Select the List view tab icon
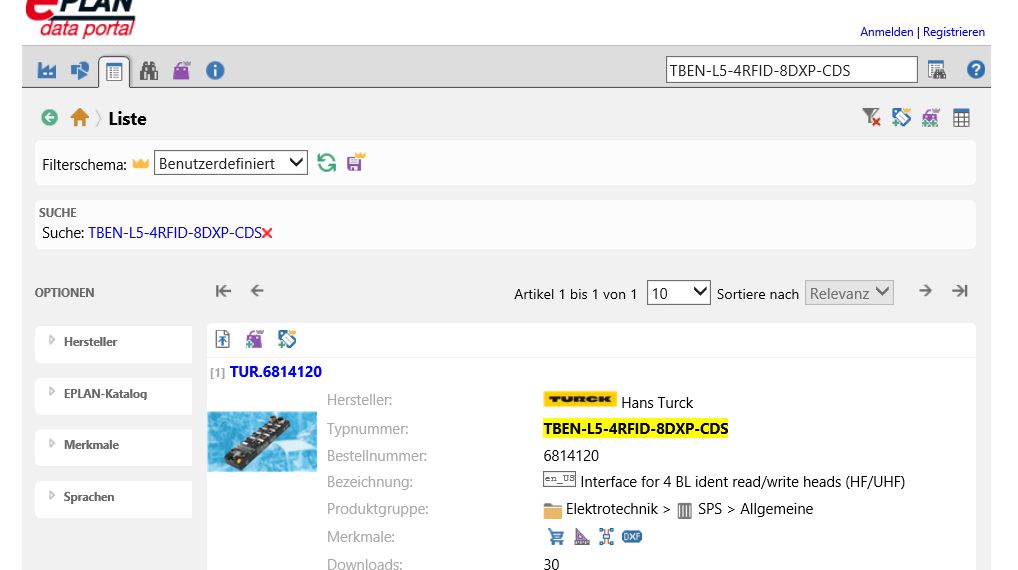Image resolution: width=1018 pixels, height=570 pixels. pos(114,71)
